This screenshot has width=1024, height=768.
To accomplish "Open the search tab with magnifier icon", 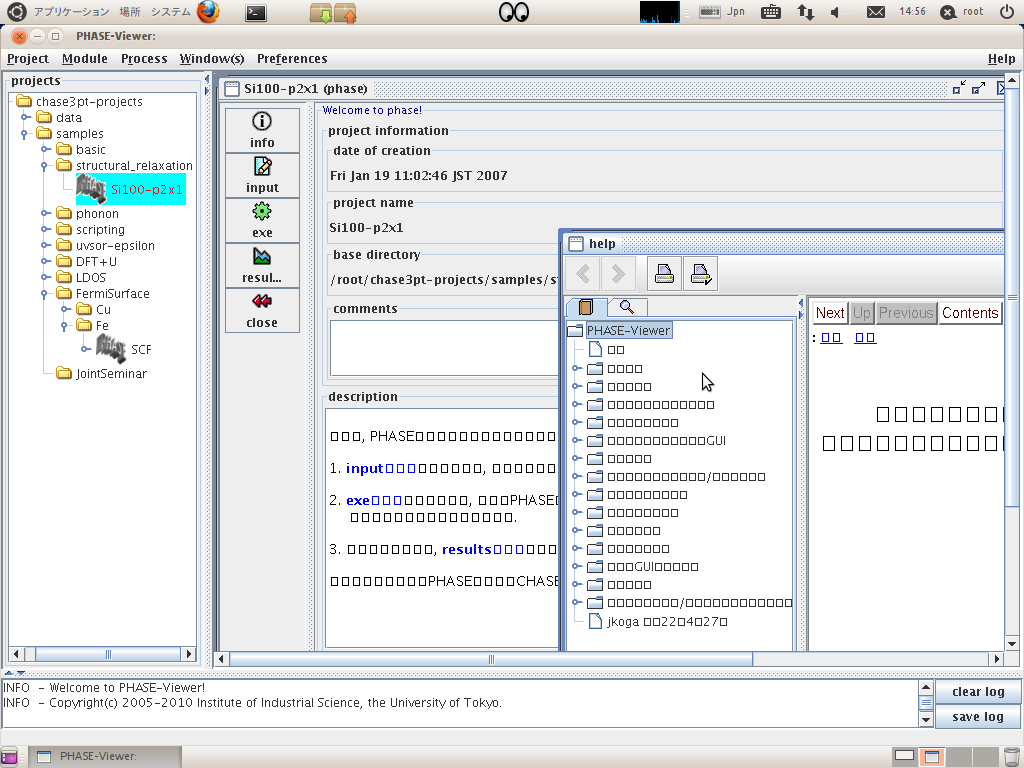I will (627, 307).
